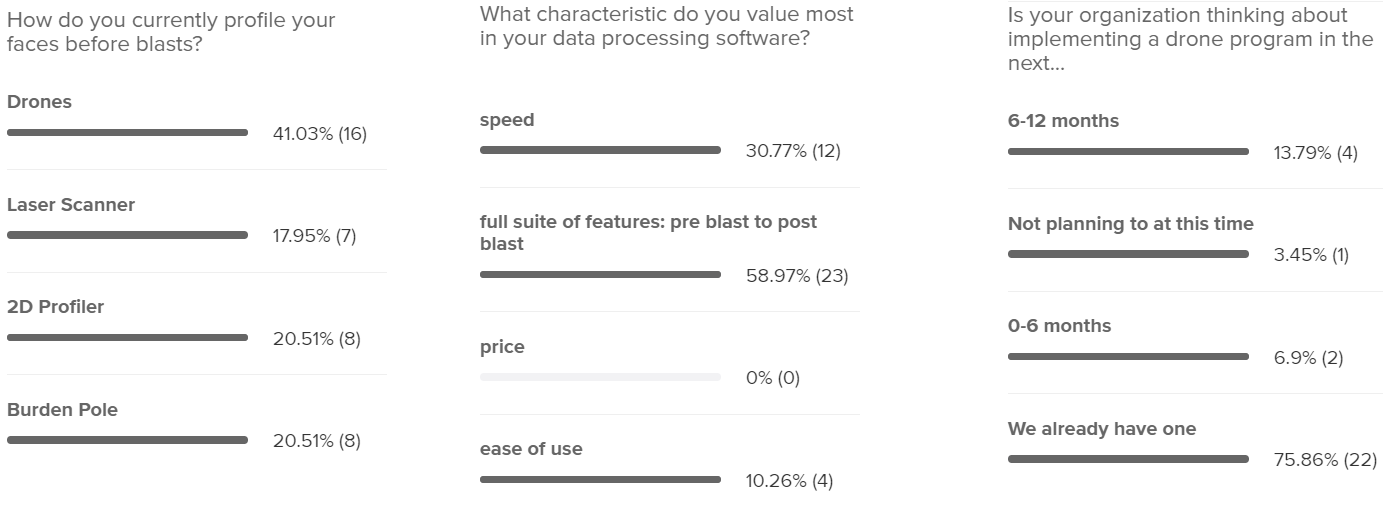
Task: Click the 0-6 months progress bar
Action: 1128,357
